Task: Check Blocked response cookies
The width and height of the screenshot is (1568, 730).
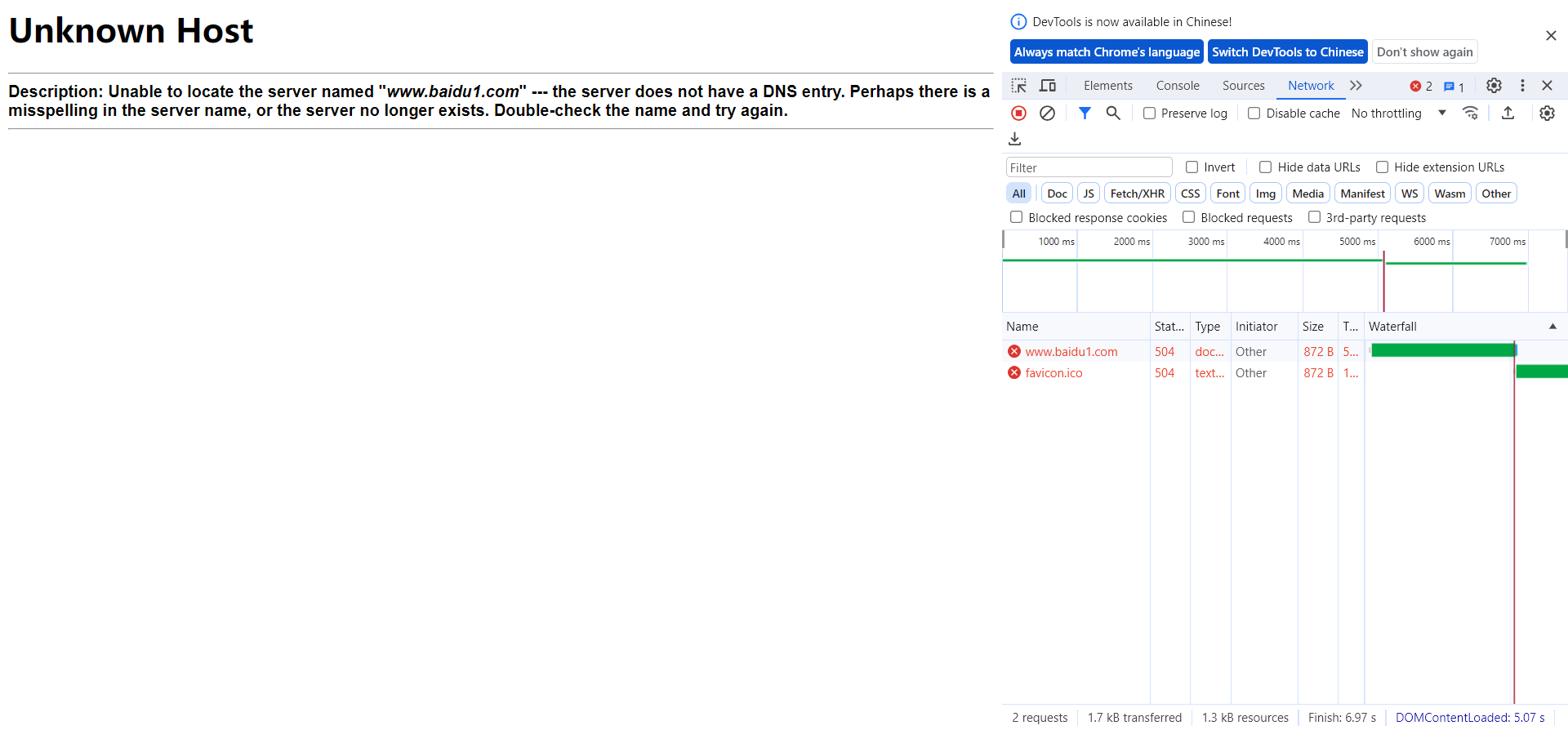Action: pos(1017,217)
